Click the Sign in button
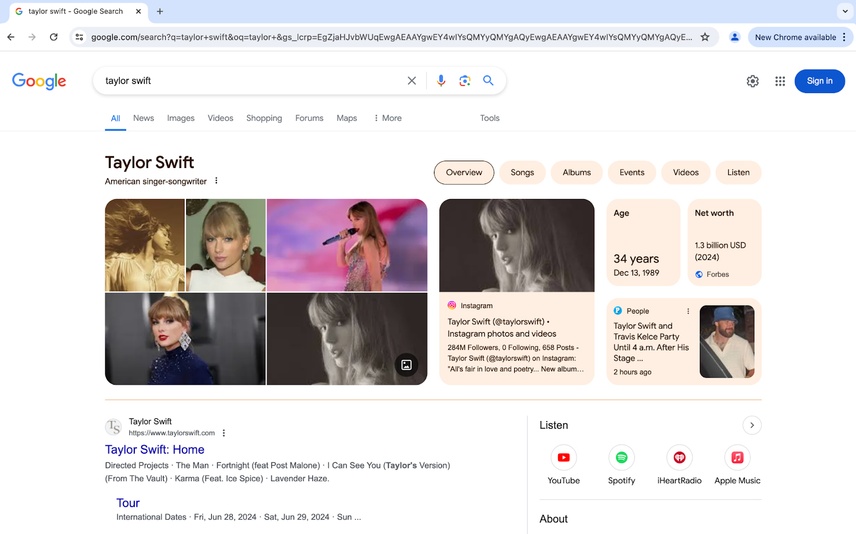The width and height of the screenshot is (856, 534). (819, 81)
